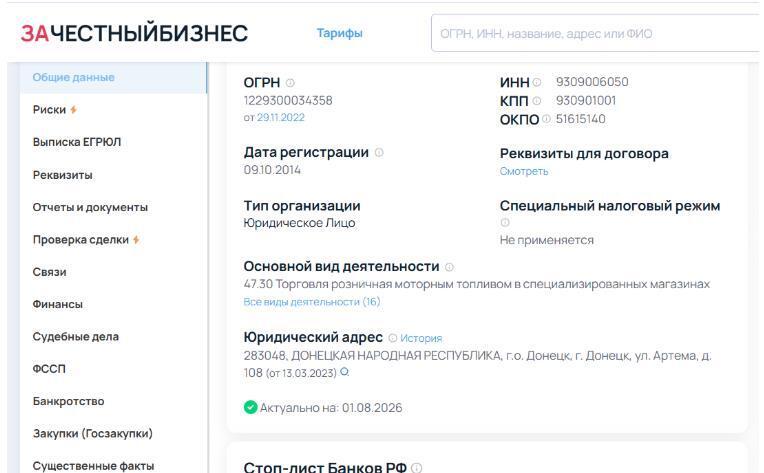This screenshot has height=473, width=764.
Task: Click the Юридическое Лицо text
Action: point(299,223)
